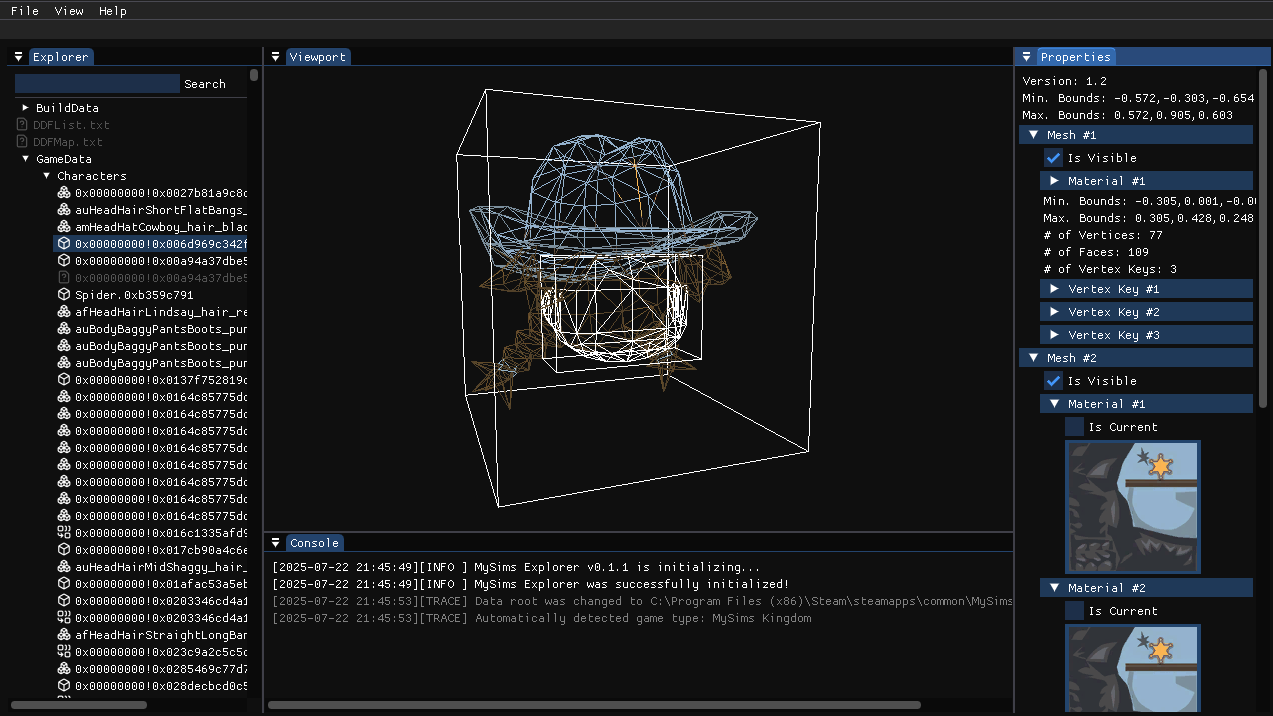This screenshot has height=716, width=1273.
Task: Toggle Is Visible under Mesh #2
Action: (x=1053, y=381)
